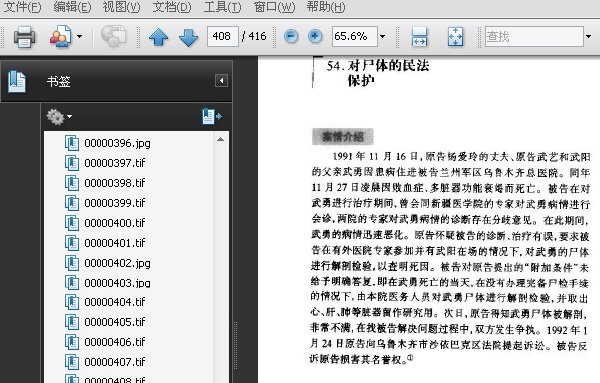Select bookmark 00000397.tif
The width and height of the screenshot is (600, 383).
pos(115,163)
